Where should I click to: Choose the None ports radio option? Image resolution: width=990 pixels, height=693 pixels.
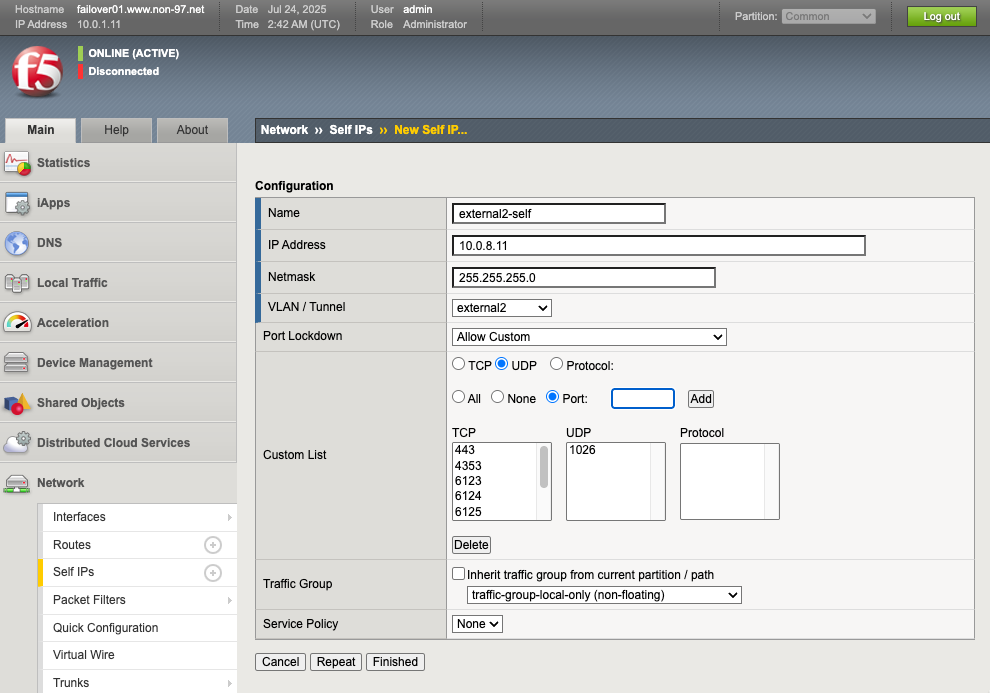(x=498, y=397)
